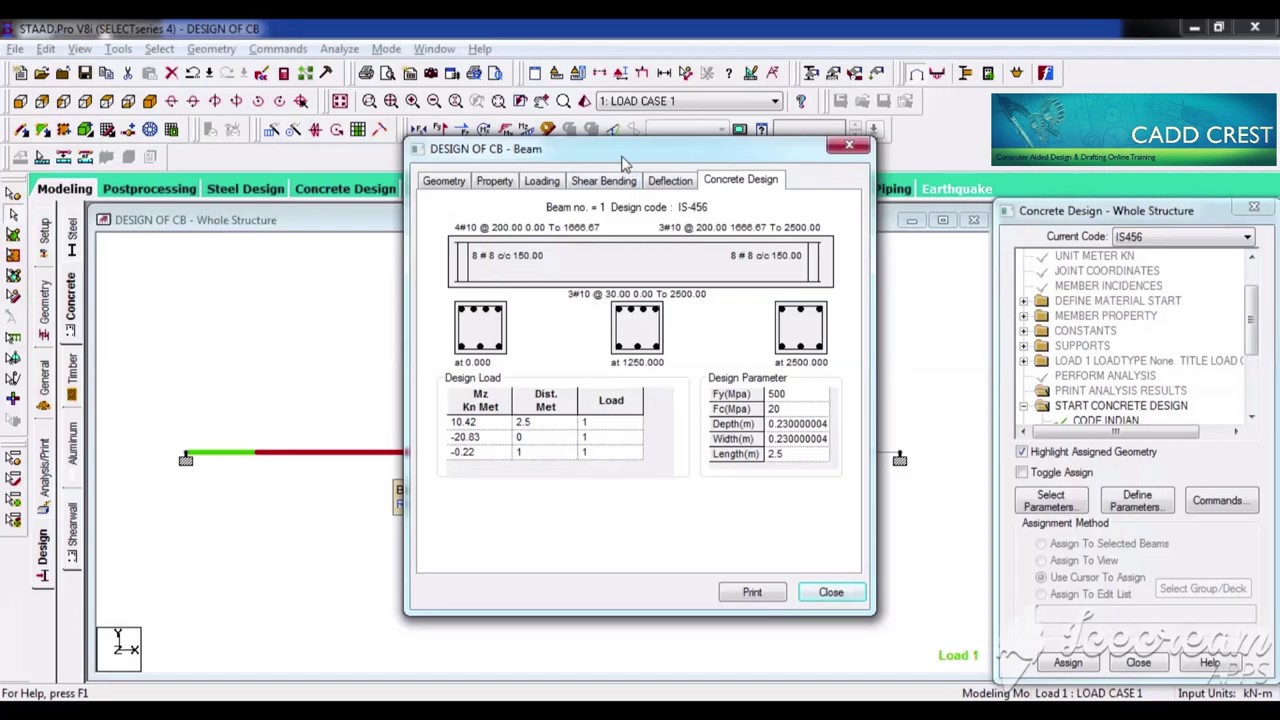The height and width of the screenshot is (720, 1280).
Task: Click the Zoom In magnifier icon
Action: point(412,101)
